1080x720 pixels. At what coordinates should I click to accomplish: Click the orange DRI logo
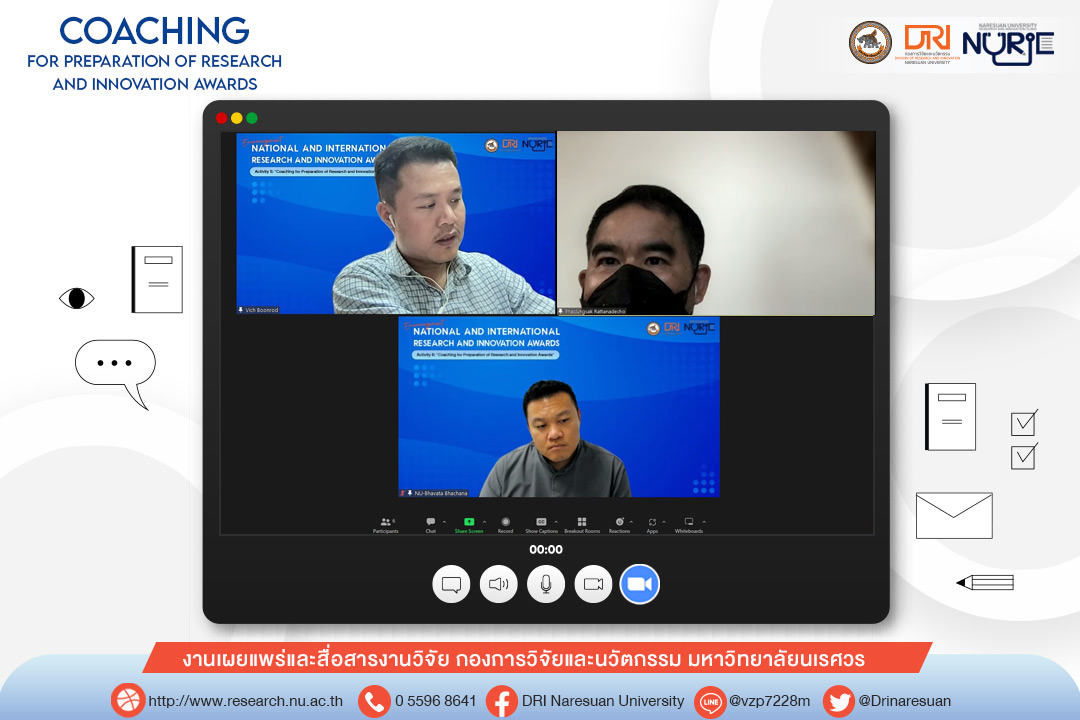tap(927, 43)
